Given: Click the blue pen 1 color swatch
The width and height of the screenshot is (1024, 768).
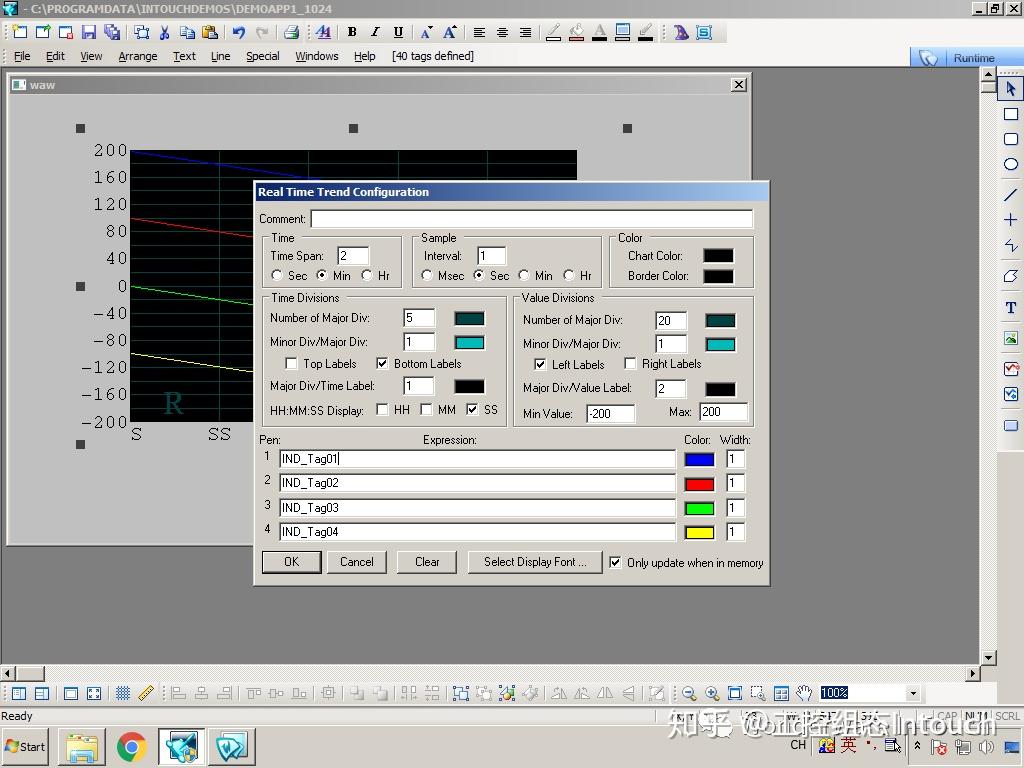Looking at the screenshot, I should click(699, 459).
